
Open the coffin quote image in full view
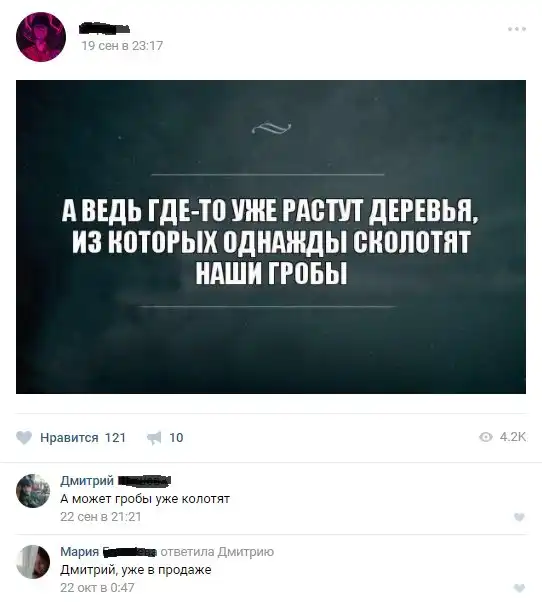tap(271, 237)
